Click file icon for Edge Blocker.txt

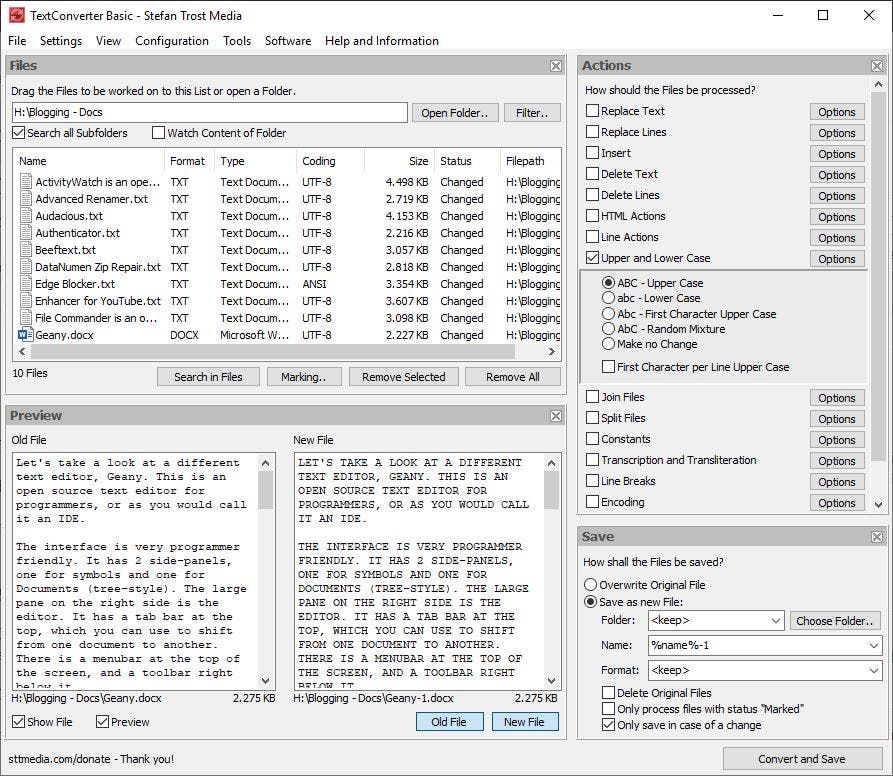click(x=26, y=284)
